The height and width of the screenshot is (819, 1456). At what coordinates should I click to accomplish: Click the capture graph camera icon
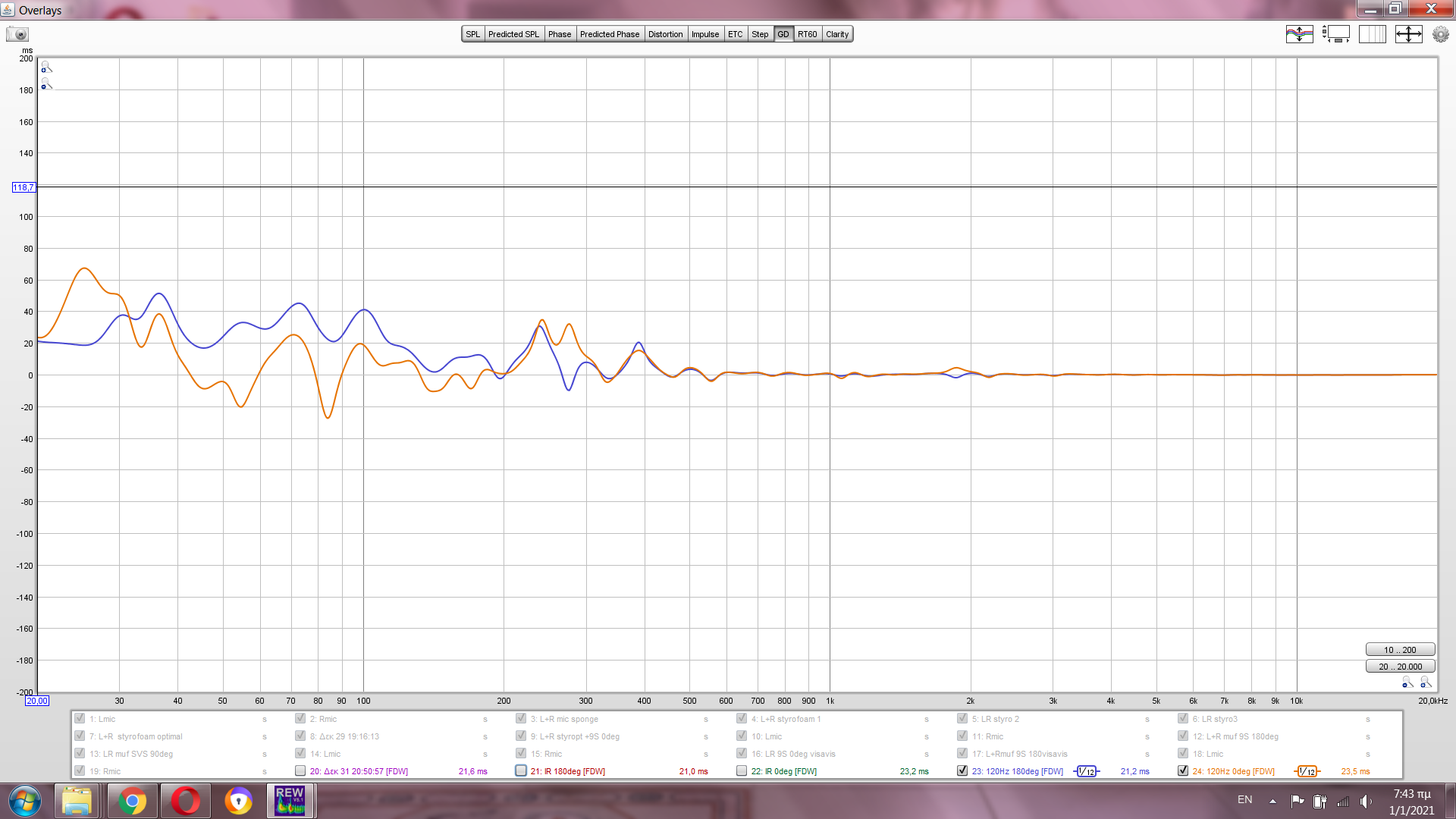(x=17, y=34)
